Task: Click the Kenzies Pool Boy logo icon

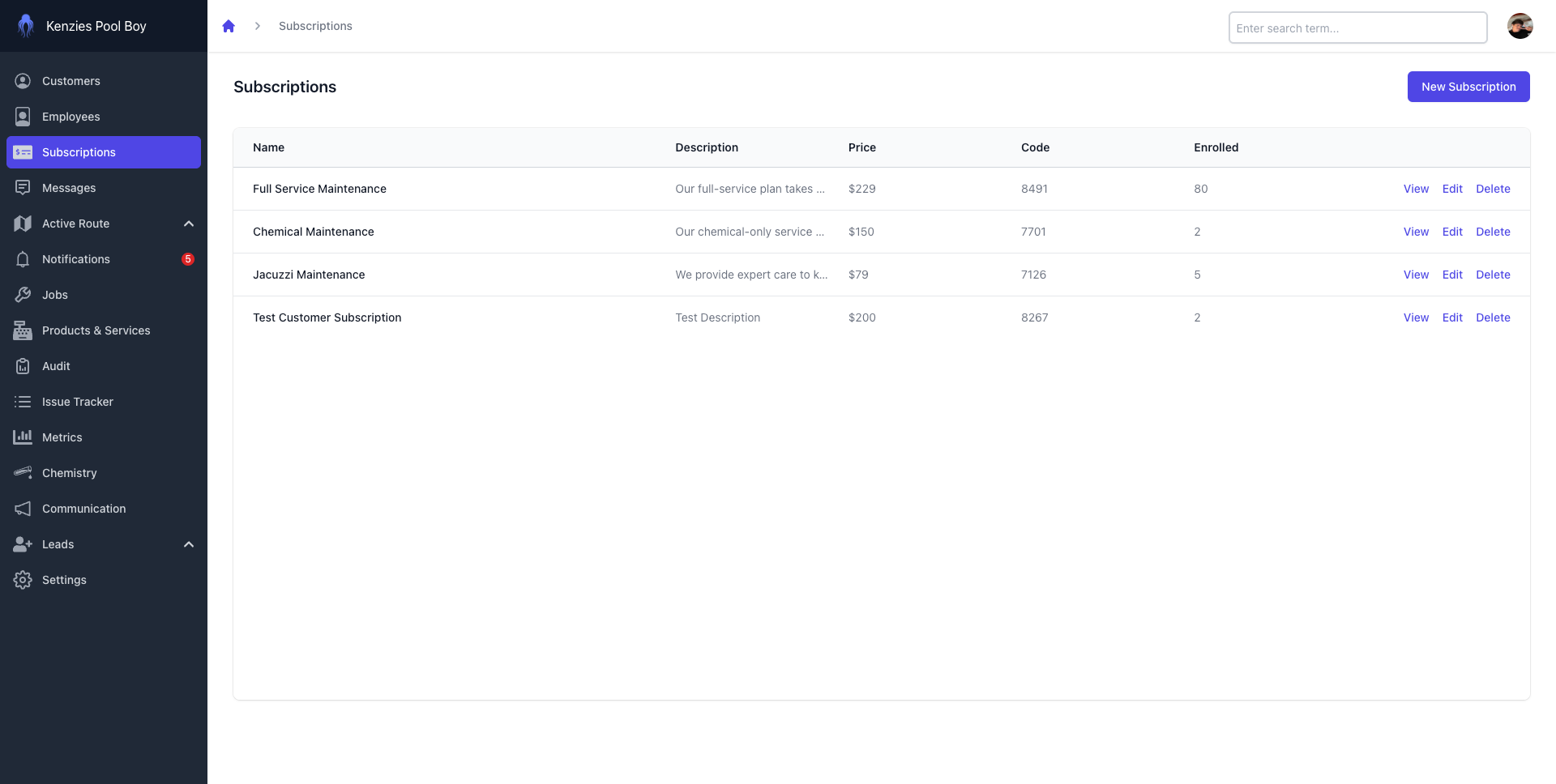Action: point(26,26)
